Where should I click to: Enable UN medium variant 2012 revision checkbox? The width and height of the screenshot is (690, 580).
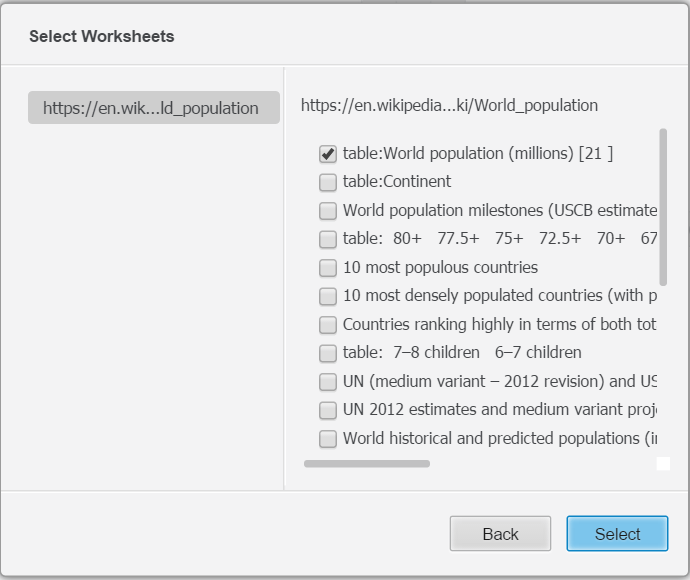tap(327, 382)
